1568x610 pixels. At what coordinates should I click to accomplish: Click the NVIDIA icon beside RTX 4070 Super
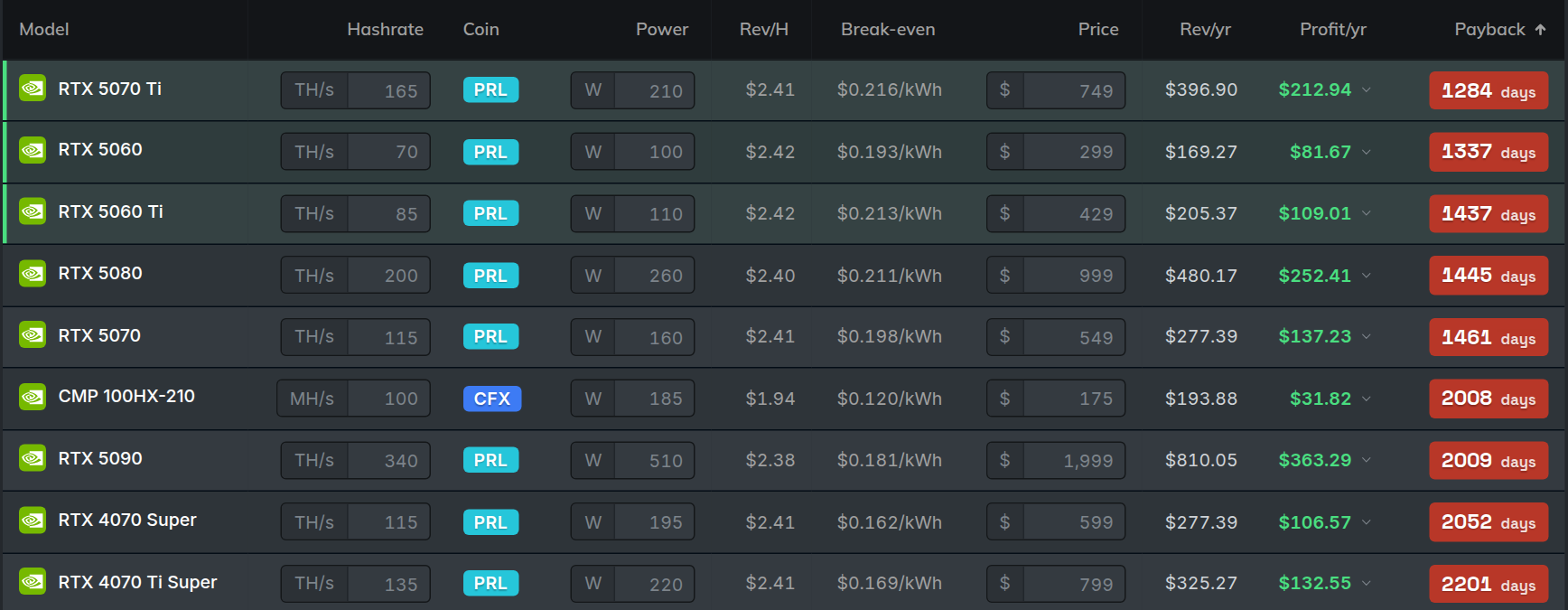click(33, 521)
